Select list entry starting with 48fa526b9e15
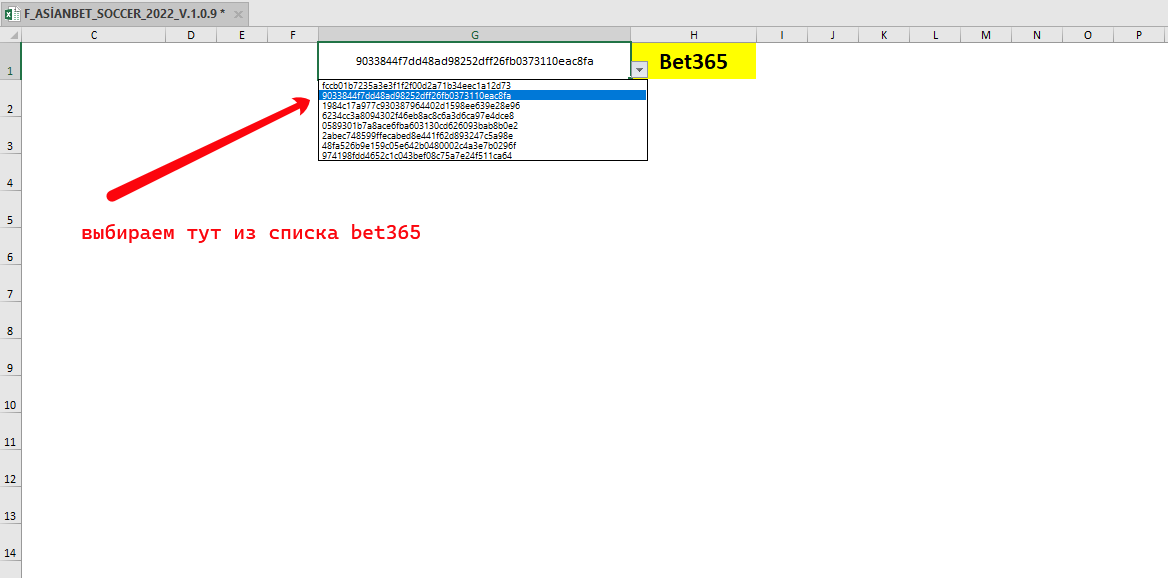This screenshot has height=578, width=1168. (x=418, y=145)
